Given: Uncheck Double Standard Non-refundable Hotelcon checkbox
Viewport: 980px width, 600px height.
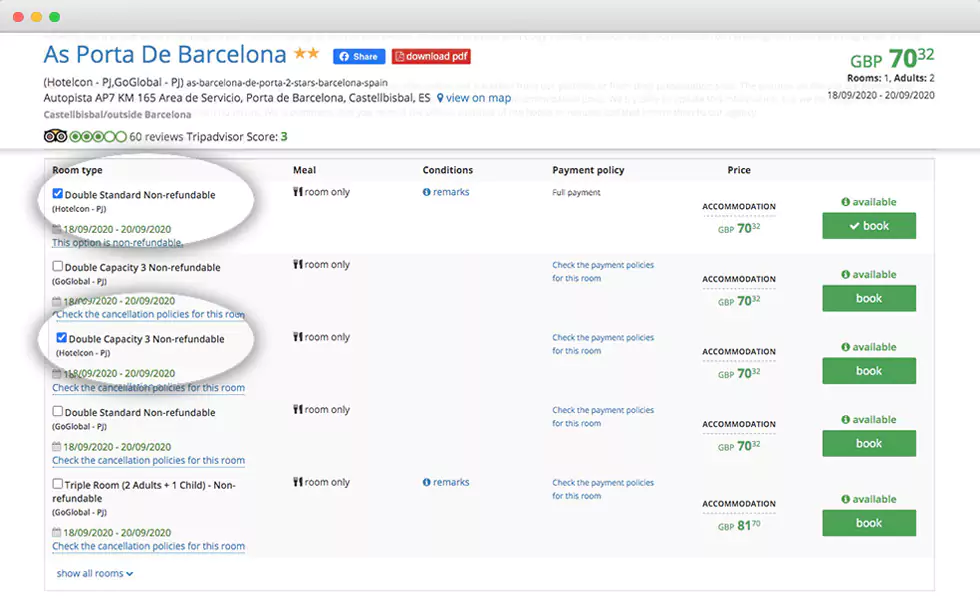Looking at the screenshot, I should [58, 194].
